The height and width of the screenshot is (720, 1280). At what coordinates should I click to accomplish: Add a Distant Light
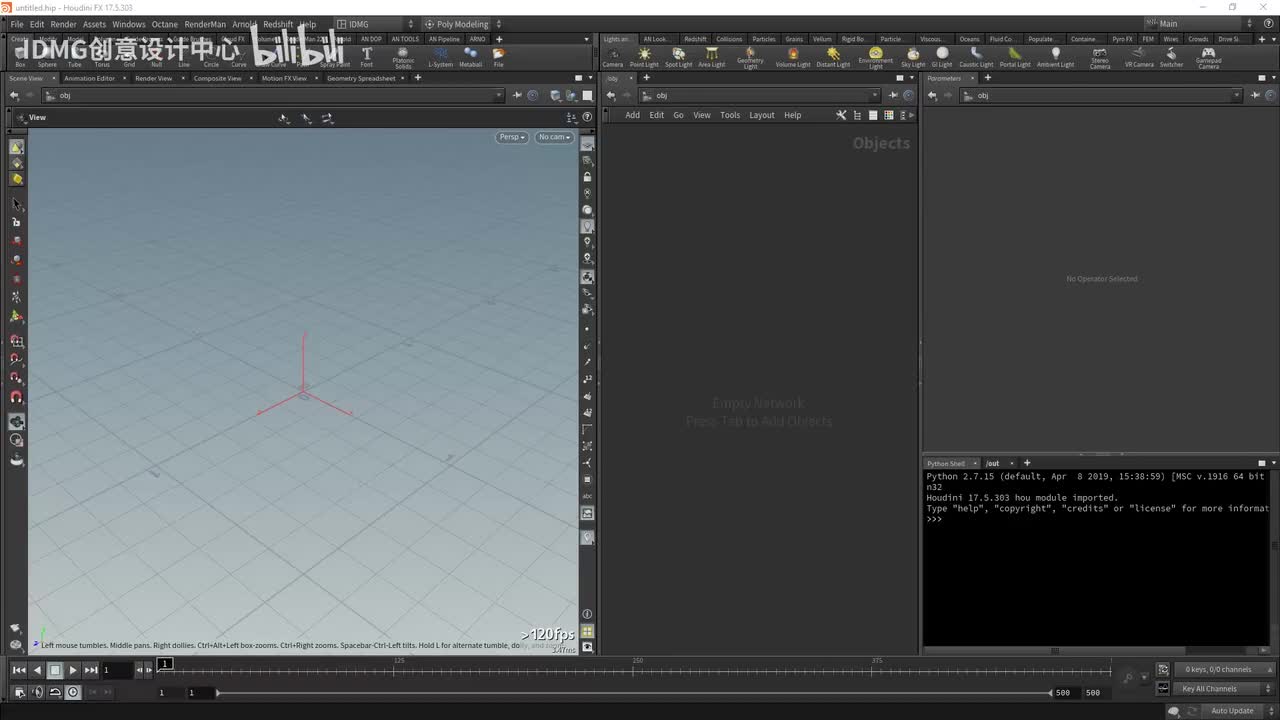[833, 57]
